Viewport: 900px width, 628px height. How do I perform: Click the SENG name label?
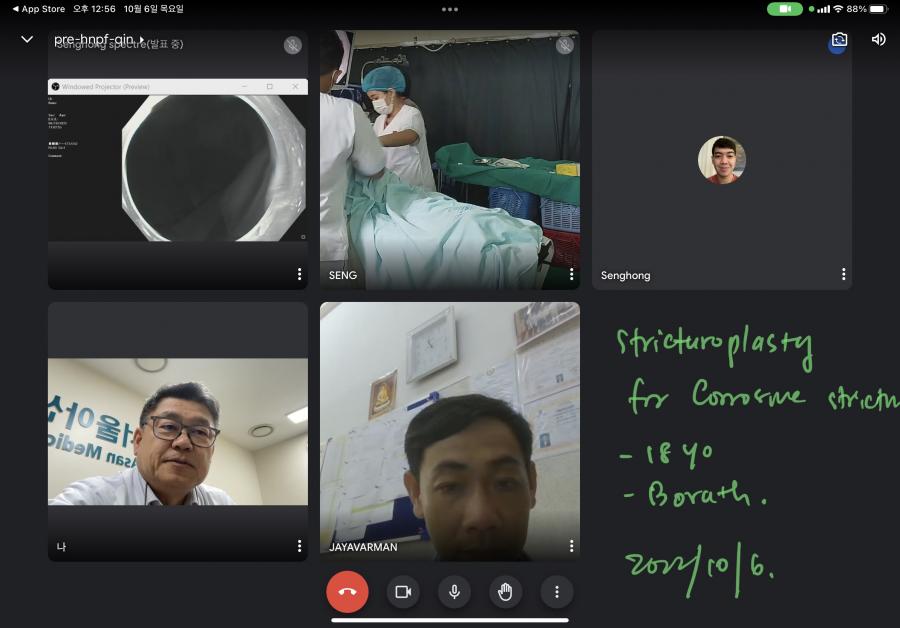click(x=343, y=276)
